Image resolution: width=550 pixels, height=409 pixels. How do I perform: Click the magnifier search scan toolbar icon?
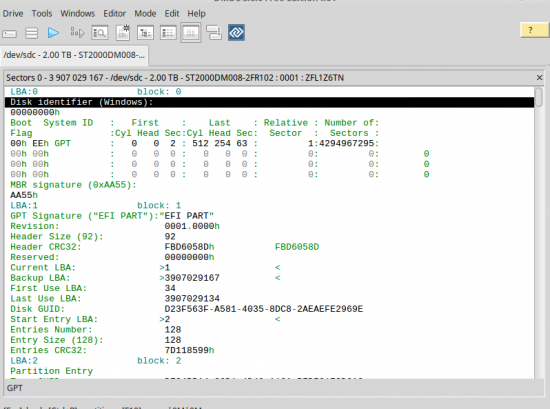click(x=100, y=33)
